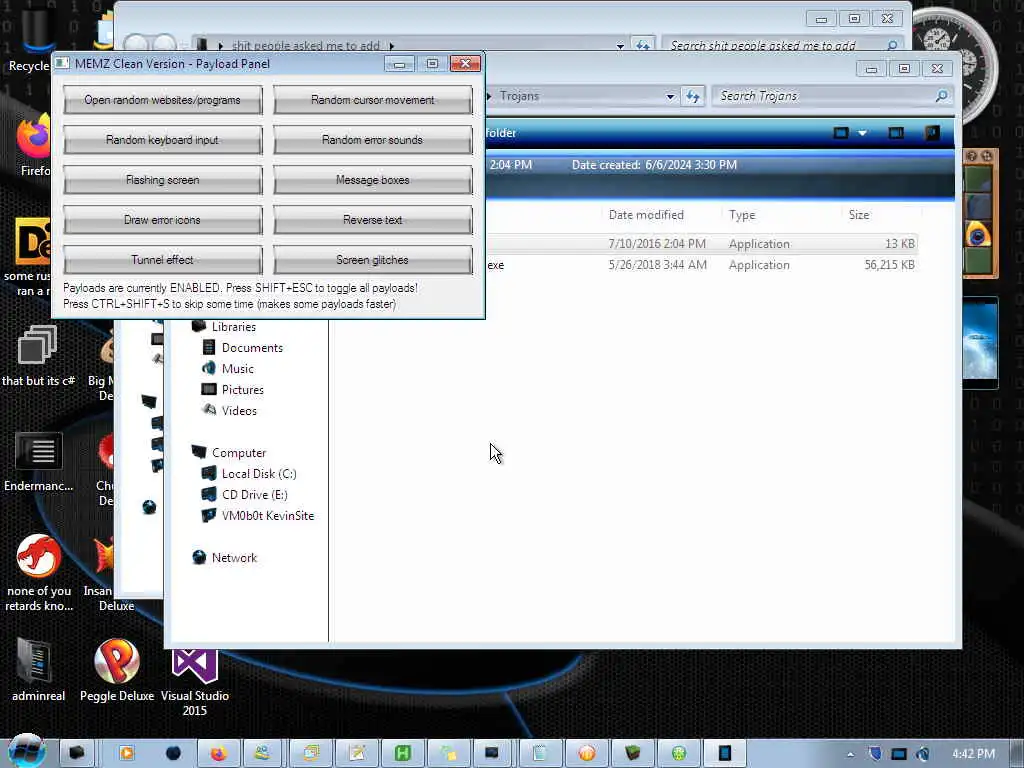This screenshot has height=768, width=1024.
Task: Toggle Flashing screen payload
Action: tap(163, 180)
